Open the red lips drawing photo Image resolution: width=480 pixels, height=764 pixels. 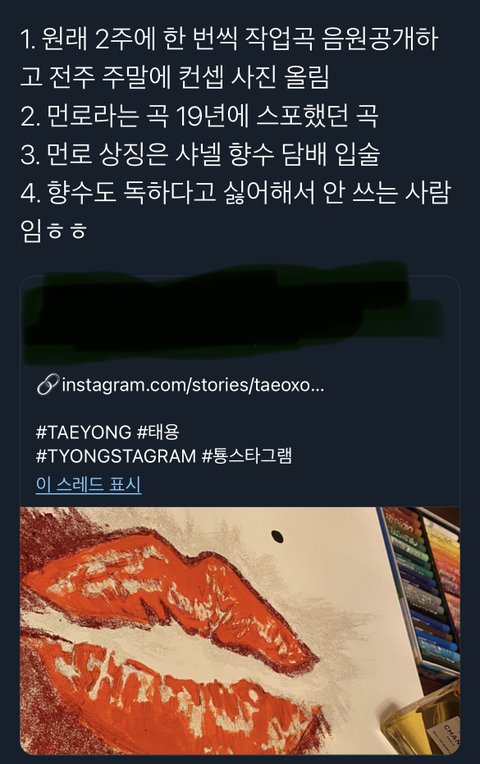240,630
